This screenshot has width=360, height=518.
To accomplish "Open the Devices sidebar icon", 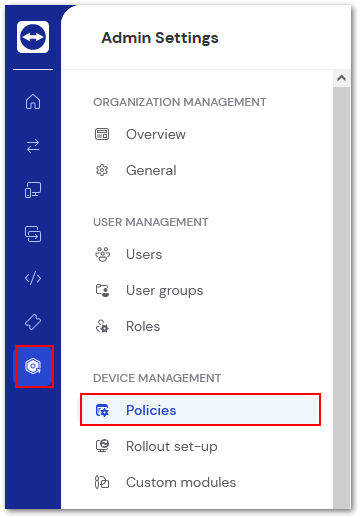I will click(33, 190).
